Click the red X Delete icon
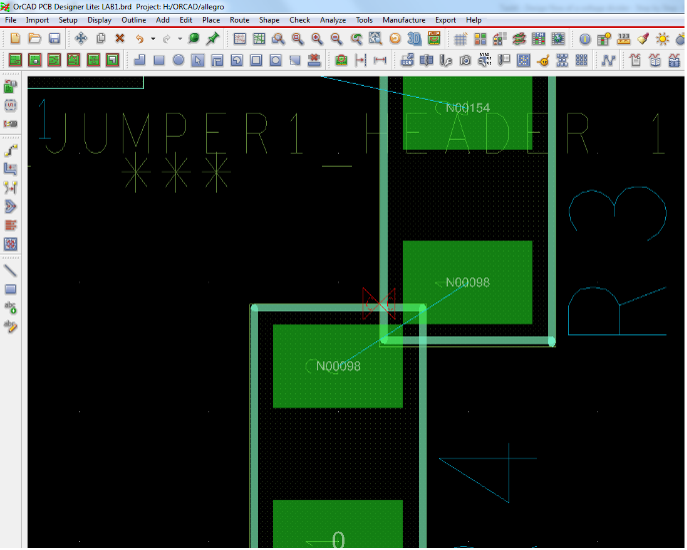Image resolution: width=687 pixels, height=550 pixels. 119,38
